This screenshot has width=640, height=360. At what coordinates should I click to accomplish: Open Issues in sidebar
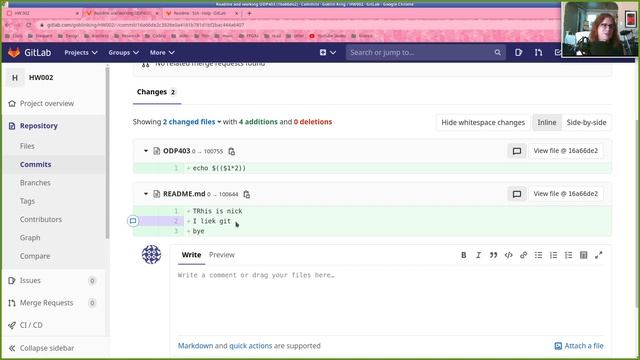(30, 280)
